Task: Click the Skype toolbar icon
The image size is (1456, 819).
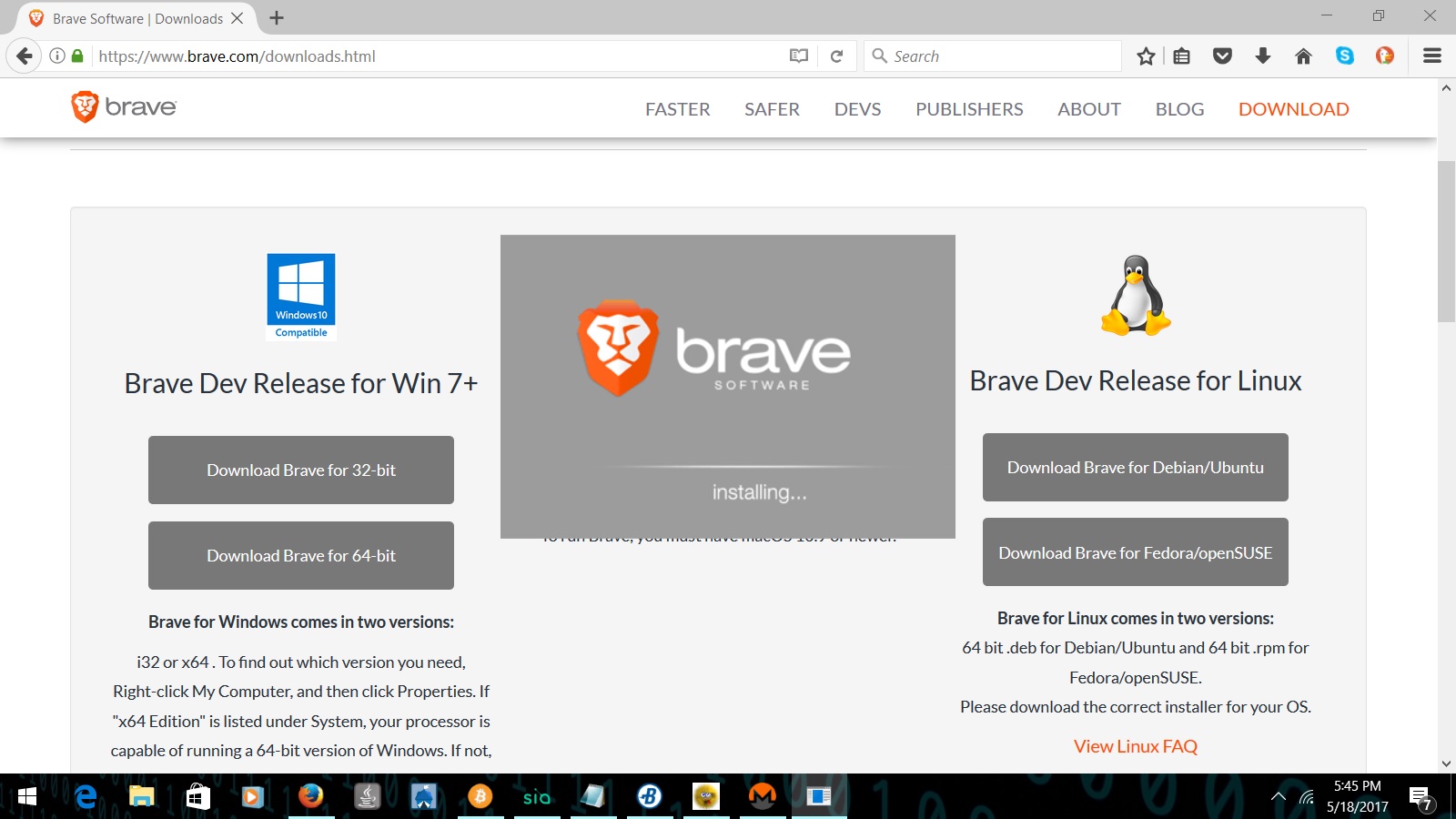Action: (1344, 56)
